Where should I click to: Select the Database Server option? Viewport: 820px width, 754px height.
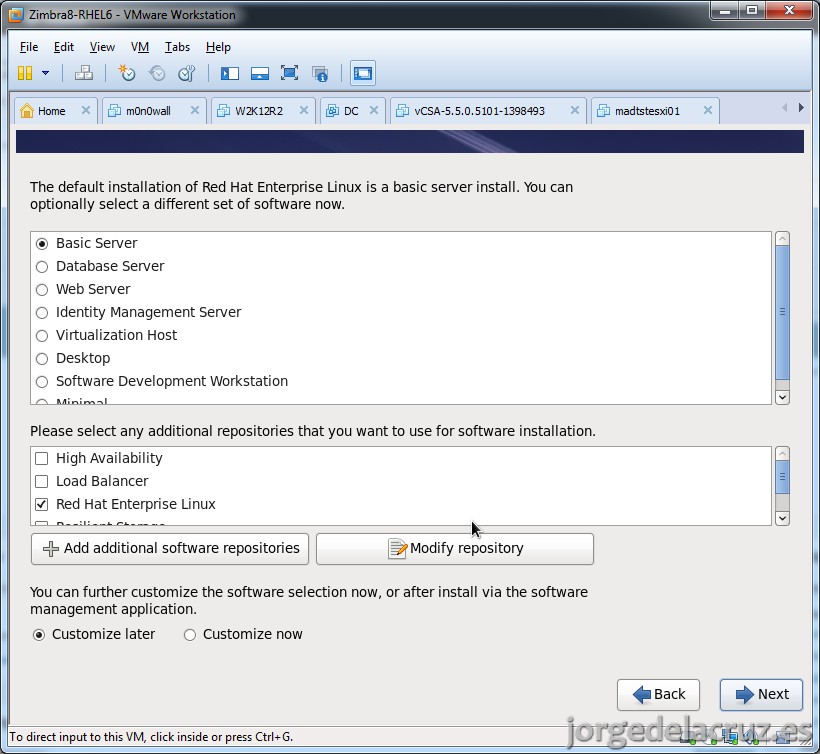tap(42, 267)
